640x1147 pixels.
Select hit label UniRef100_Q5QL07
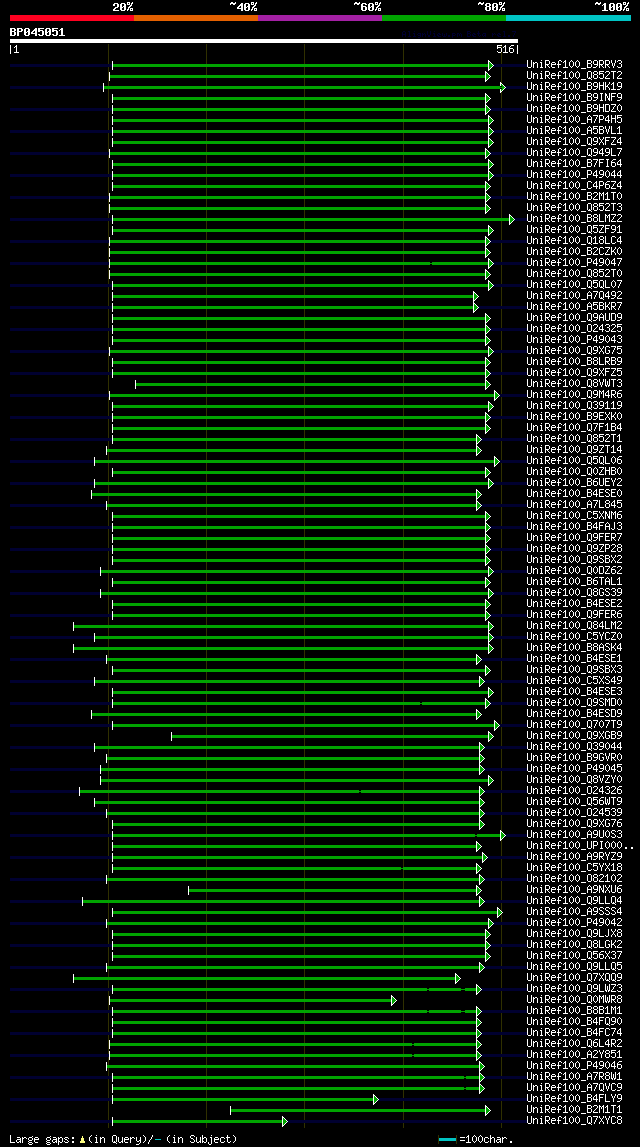coord(574,285)
